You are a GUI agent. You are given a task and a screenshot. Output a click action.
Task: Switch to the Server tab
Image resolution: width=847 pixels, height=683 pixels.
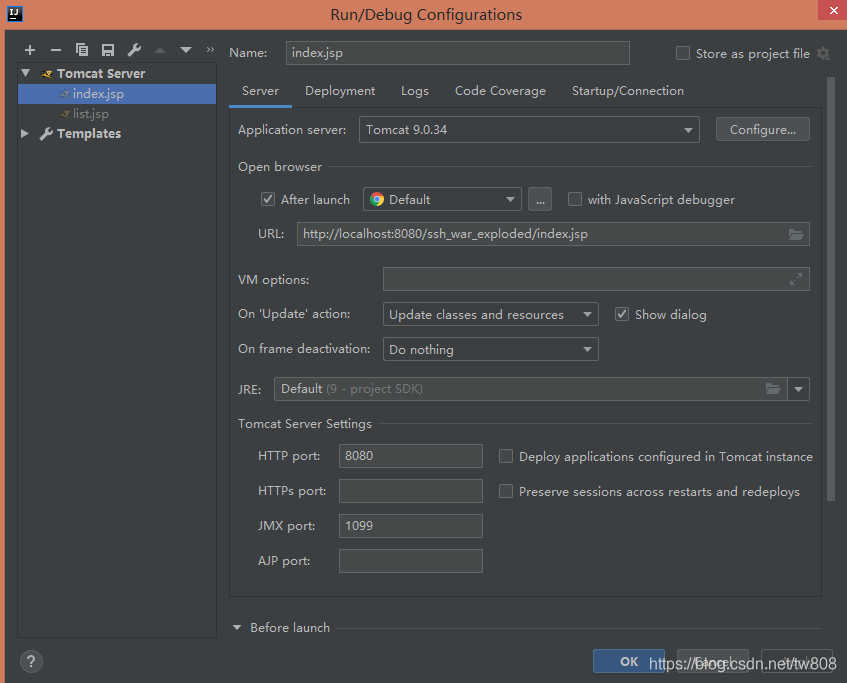coord(260,91)
